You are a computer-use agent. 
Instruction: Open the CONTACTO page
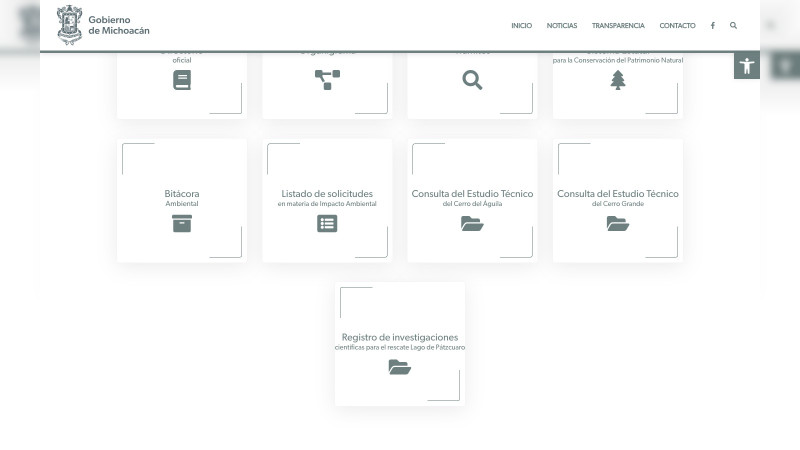point(677,26)
